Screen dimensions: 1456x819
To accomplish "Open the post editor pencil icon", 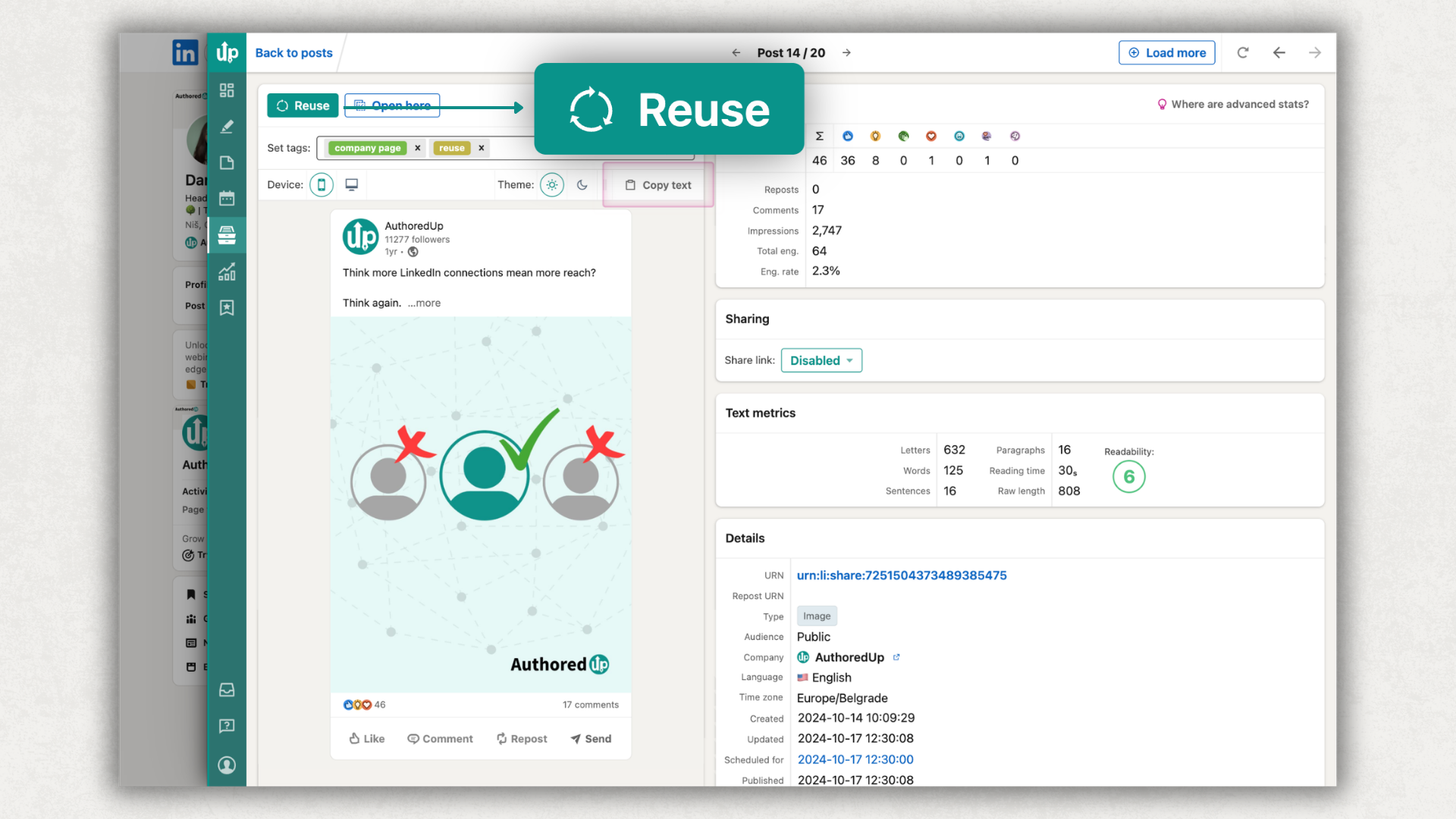I will pos(227,127).
